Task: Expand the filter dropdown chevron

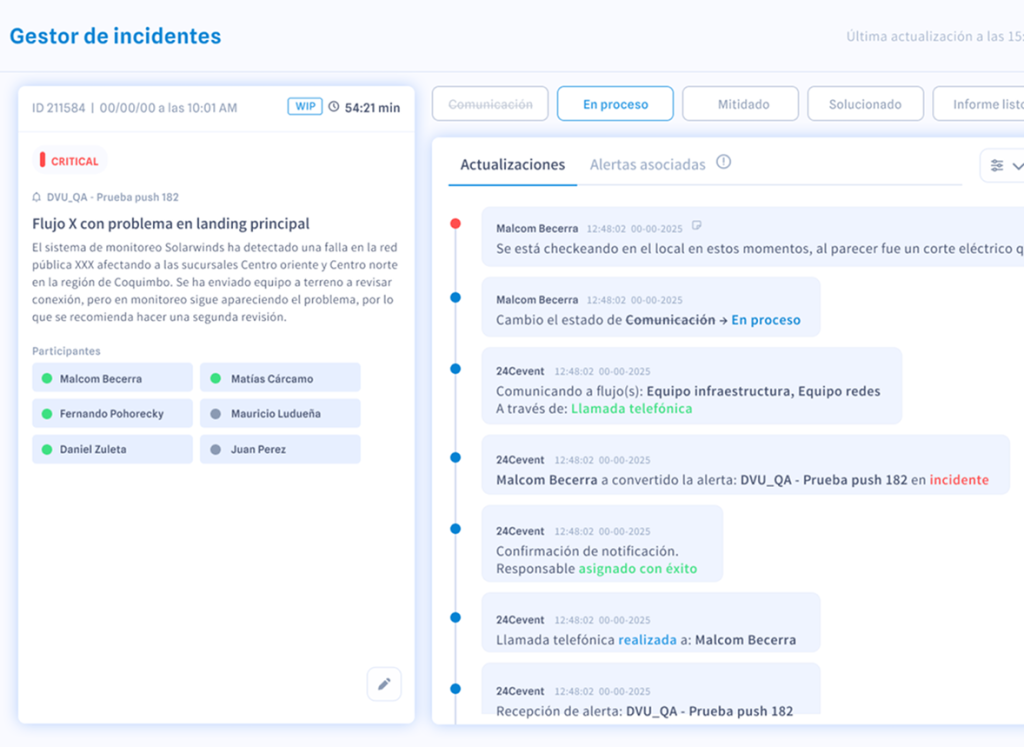Action: pos(1018,166)
